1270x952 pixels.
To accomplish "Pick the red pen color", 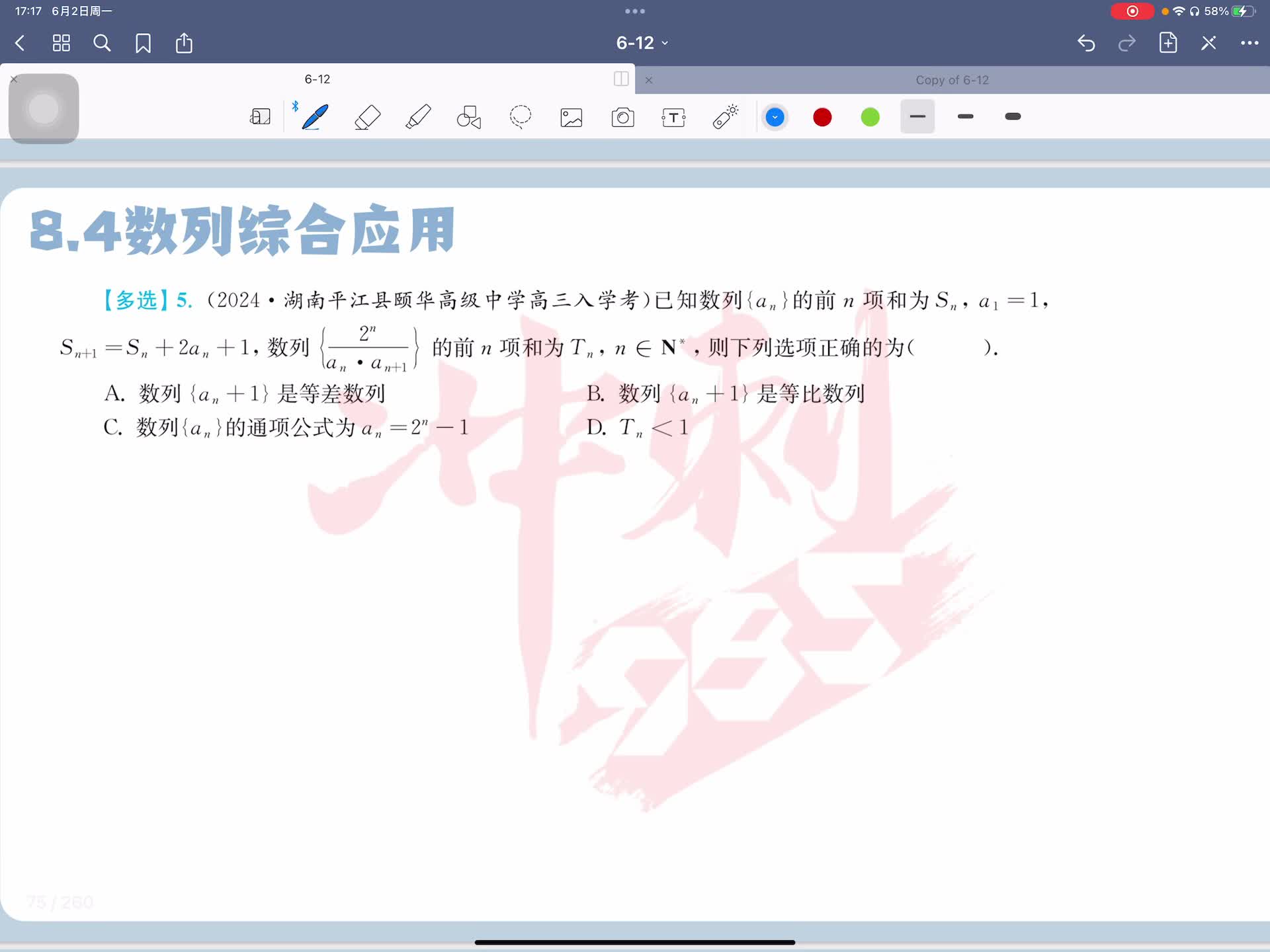I will point(822,117).
